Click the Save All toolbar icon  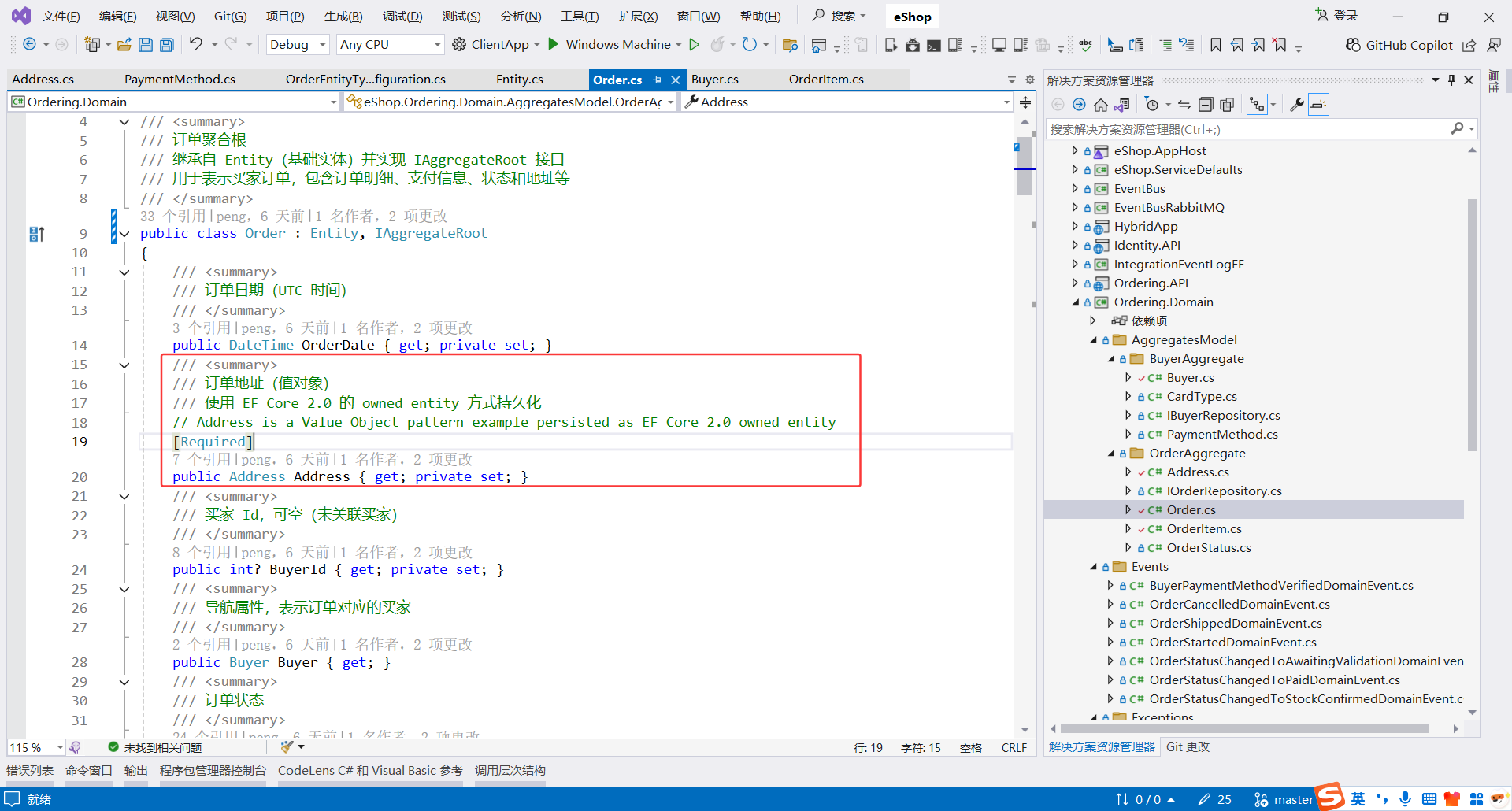click(167, 45)
